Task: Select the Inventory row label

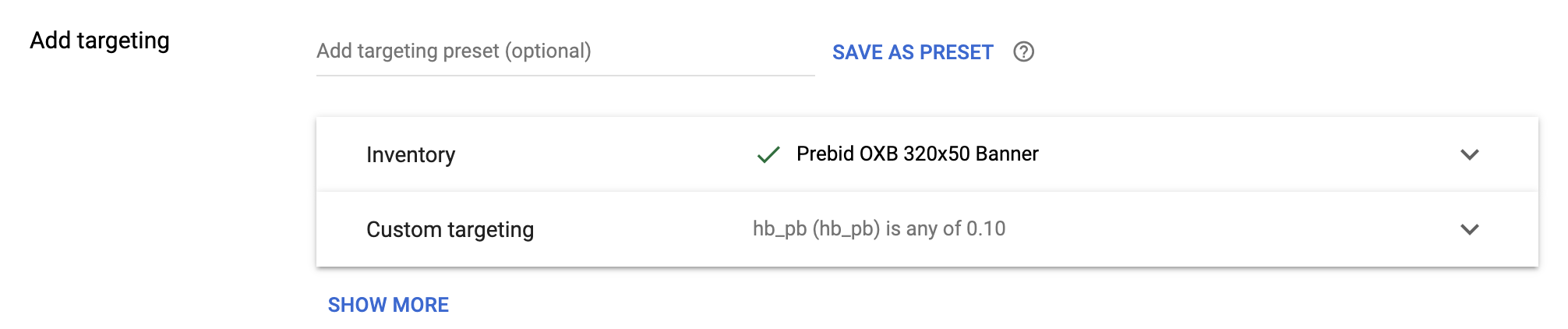Action: point(411,154)
